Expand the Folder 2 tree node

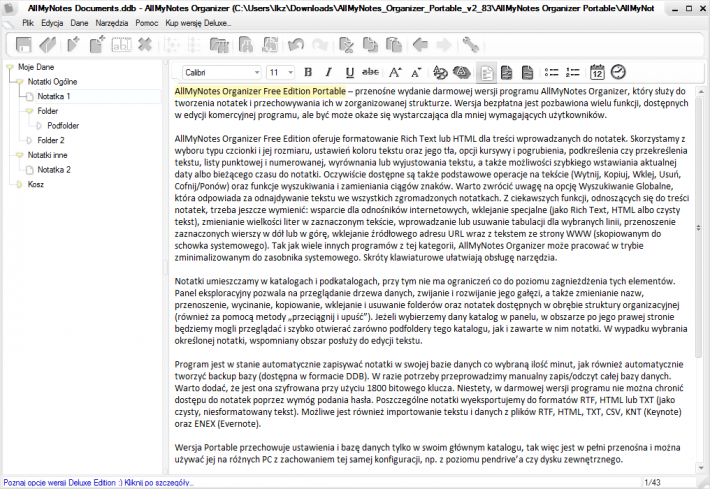tap(29, 140)
